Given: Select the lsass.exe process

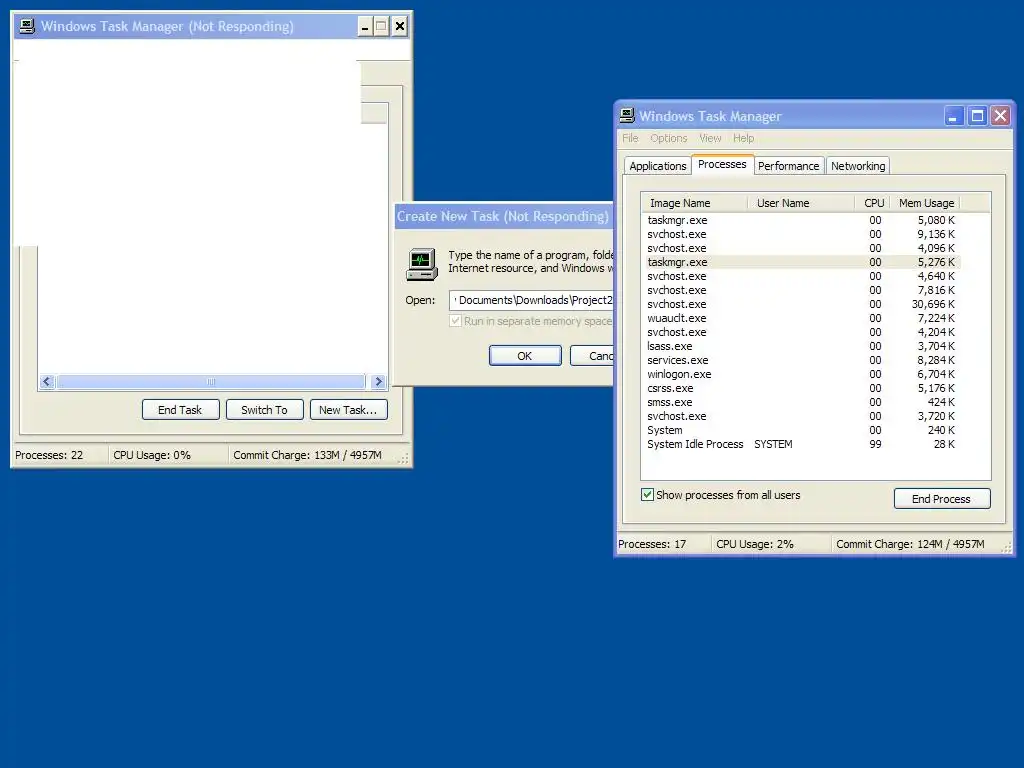Looking at the screenshot, I should click(801, 346).
